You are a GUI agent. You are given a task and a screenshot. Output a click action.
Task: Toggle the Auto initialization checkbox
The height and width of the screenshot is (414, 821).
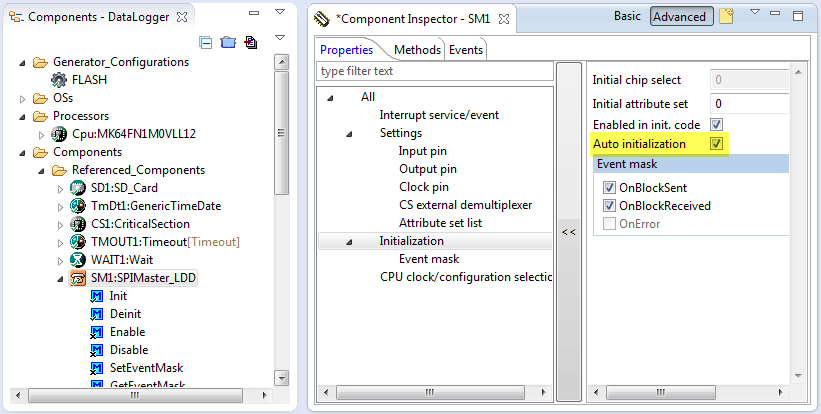click(716, 144)
